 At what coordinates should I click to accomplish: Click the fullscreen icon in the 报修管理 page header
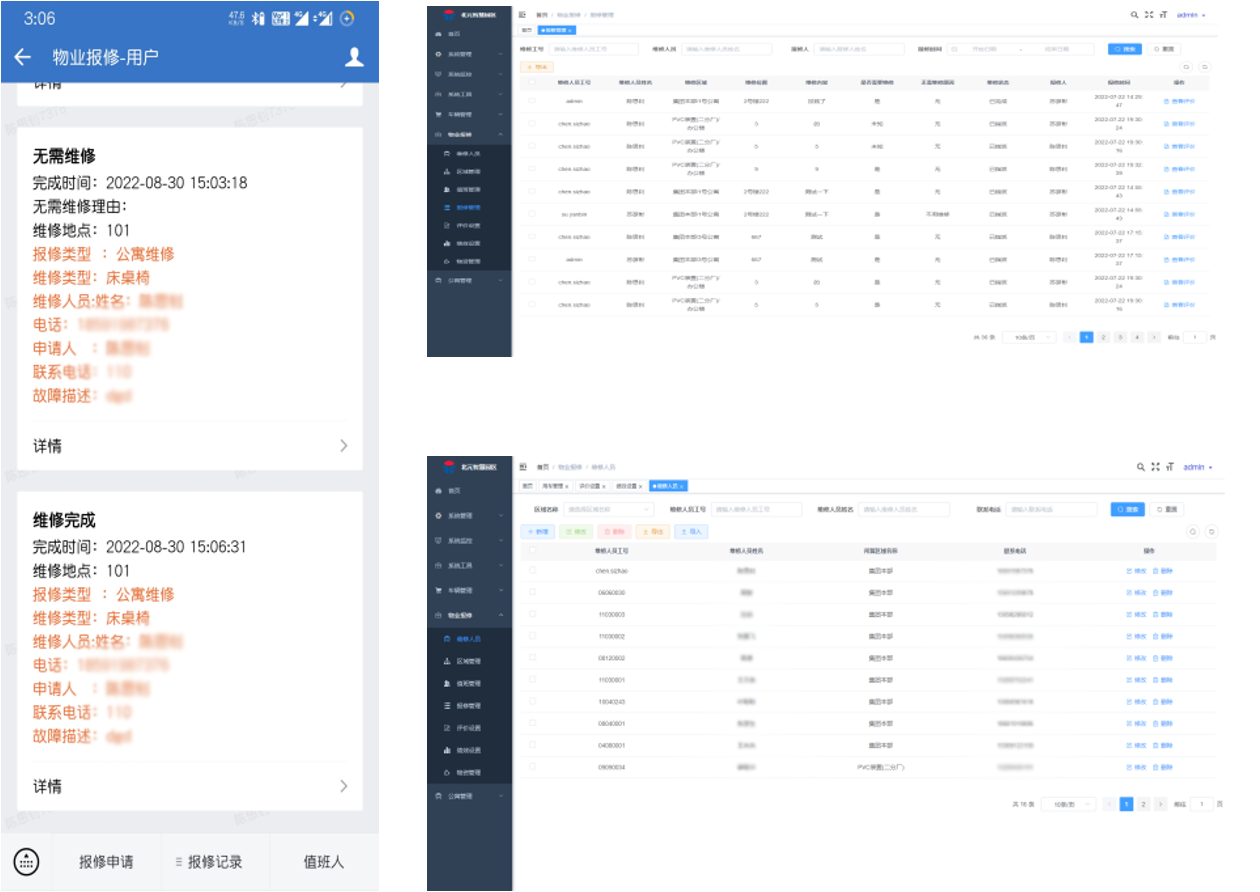1149,15
